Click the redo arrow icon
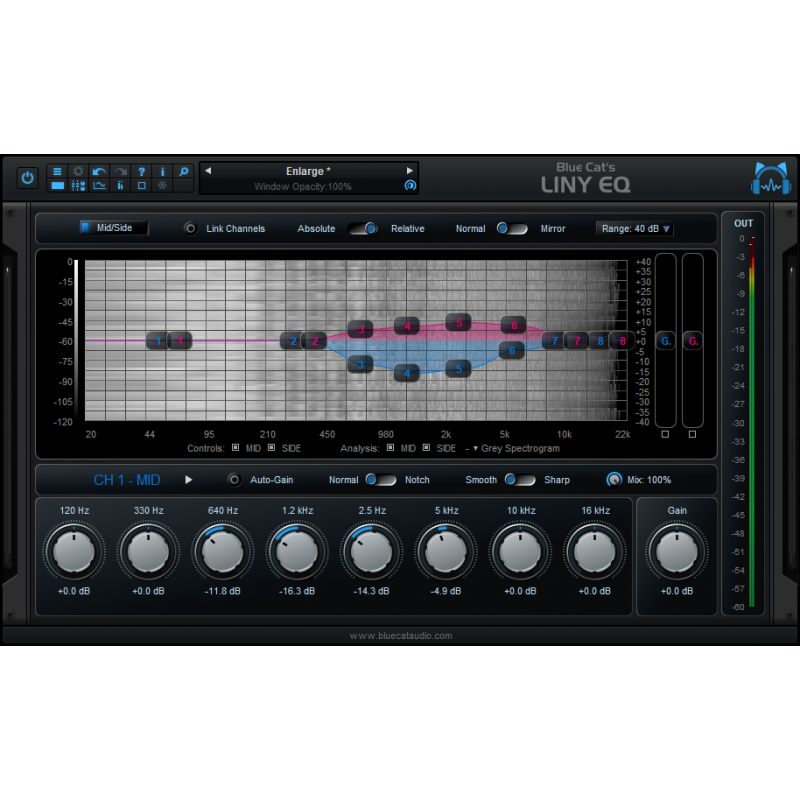Image resolution: width=800 pixels, height=800 pixels. 119,172
